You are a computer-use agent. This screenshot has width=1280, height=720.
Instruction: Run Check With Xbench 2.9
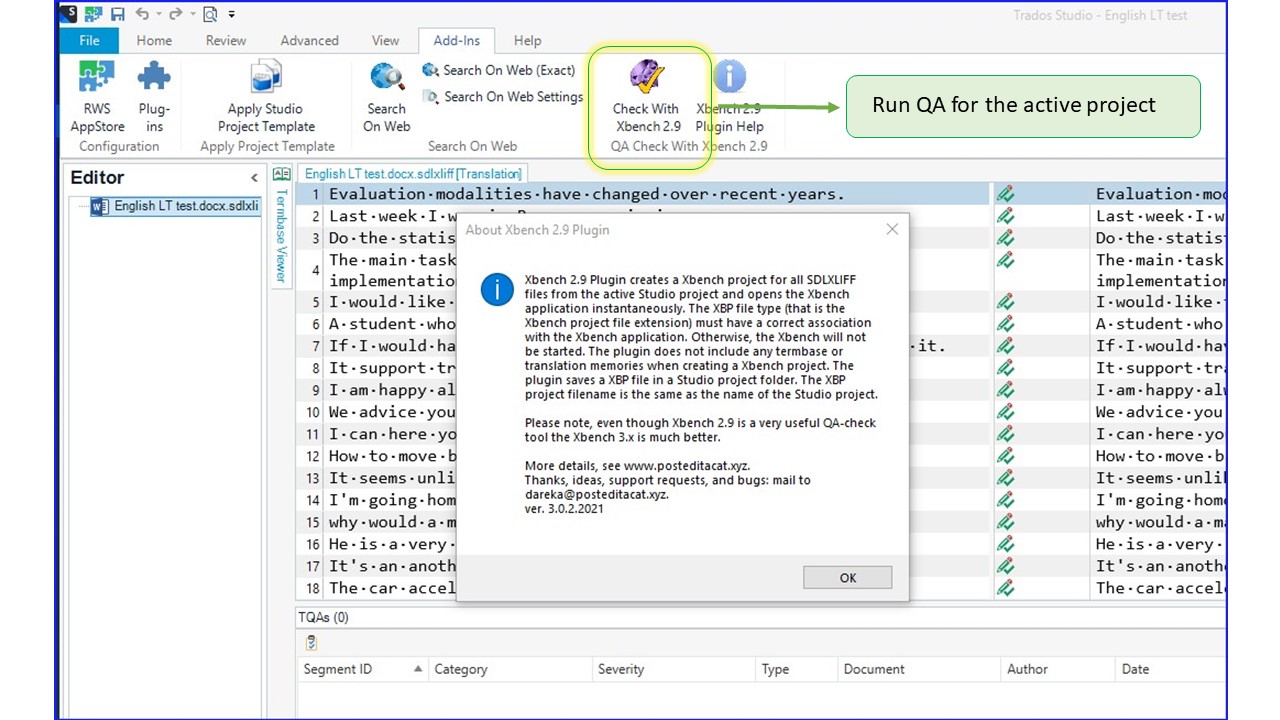pos(647,97)
